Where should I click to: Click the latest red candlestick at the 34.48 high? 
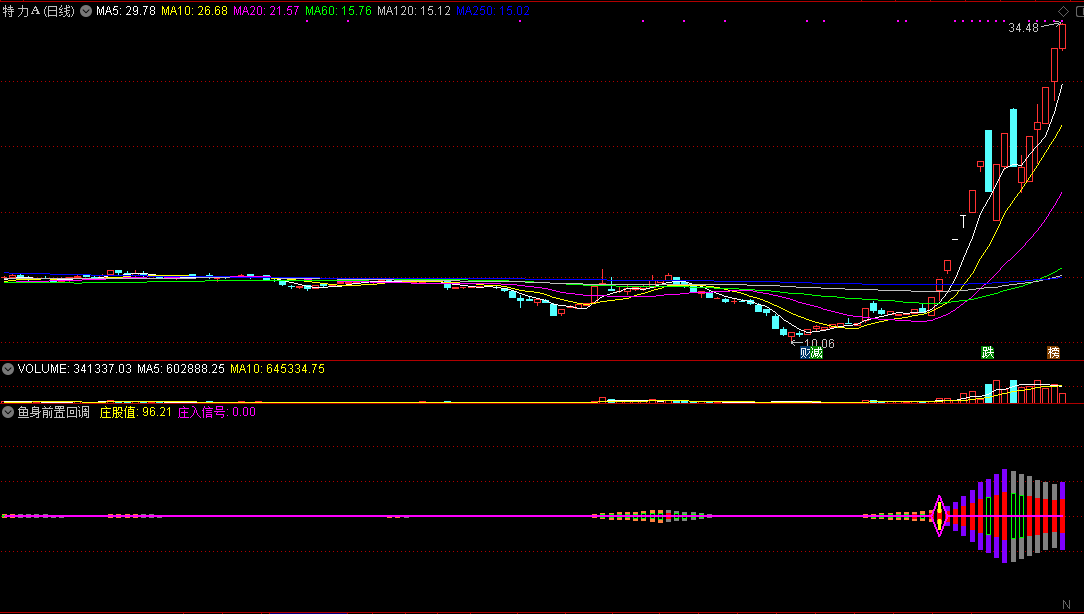click(1063, 37)
